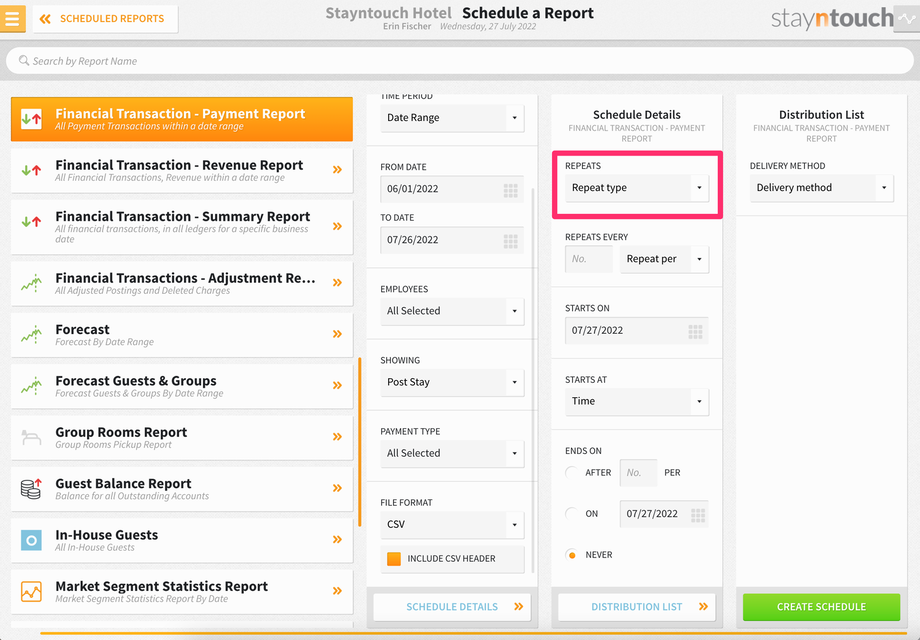Image resolution: width=920 pixels, height=640 pixels.
Task: Click Forecast Guests & Groups chart icon
Action: pos(31,385)
